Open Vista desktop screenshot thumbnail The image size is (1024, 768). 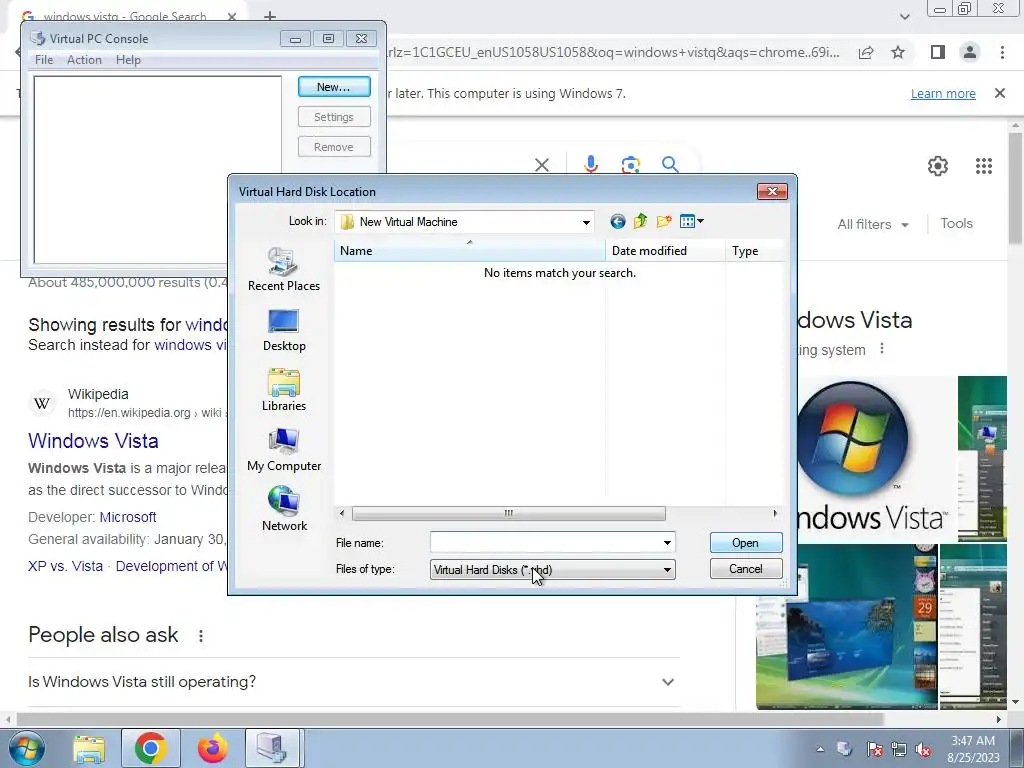[x=847, y=627]
